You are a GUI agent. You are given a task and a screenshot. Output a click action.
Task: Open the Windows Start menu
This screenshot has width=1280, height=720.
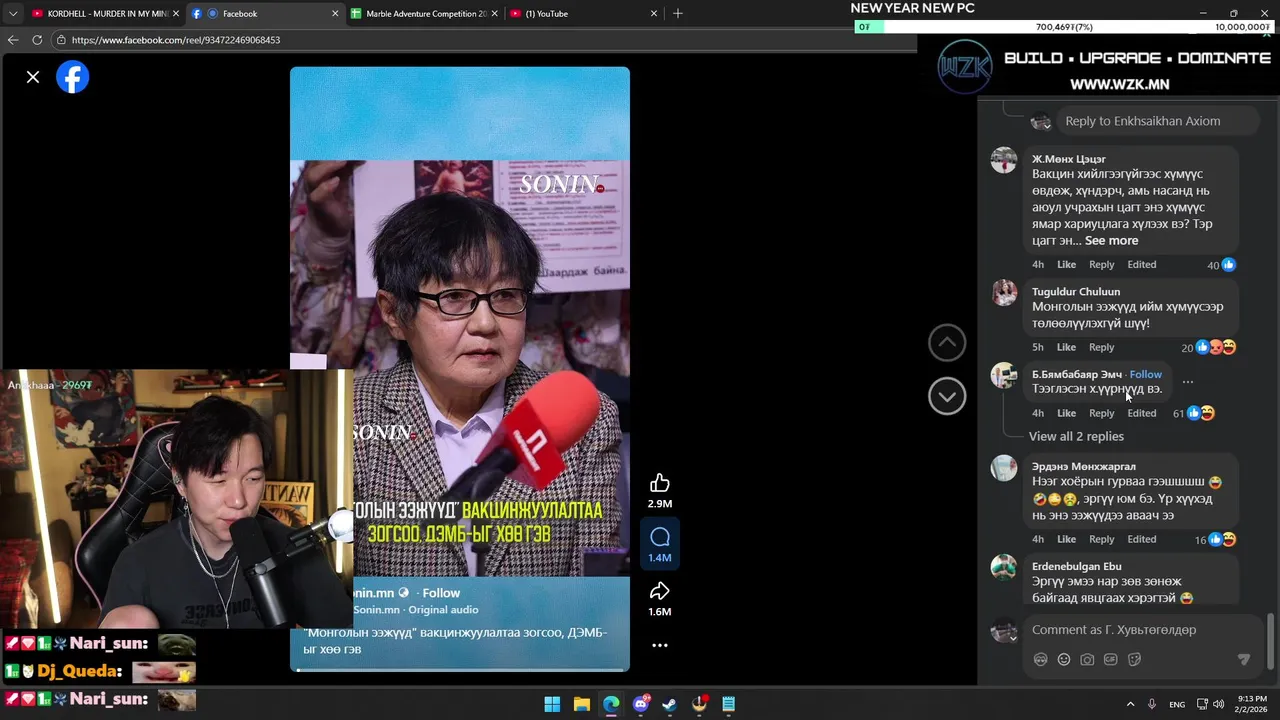(x=552, y=704)
